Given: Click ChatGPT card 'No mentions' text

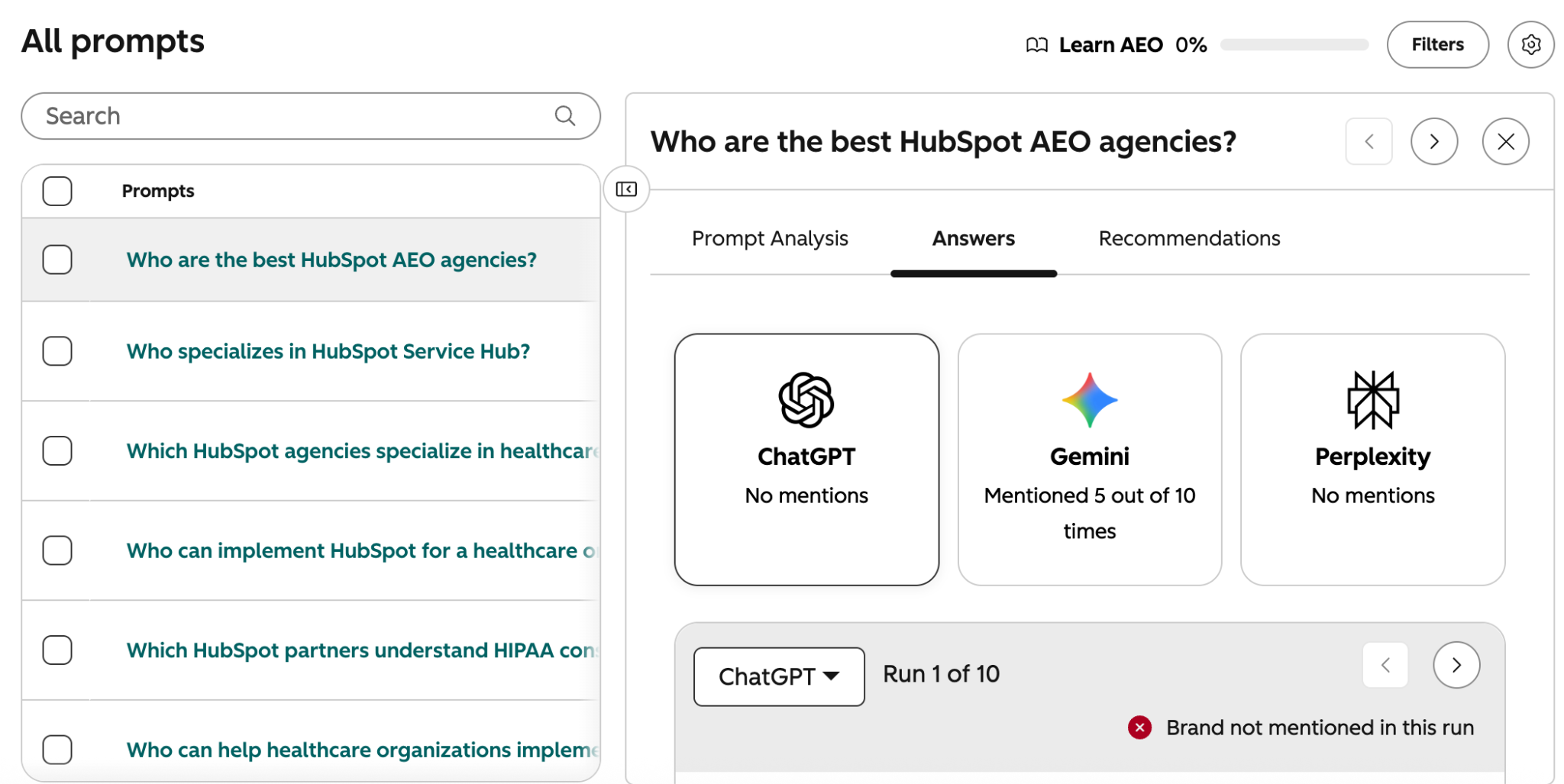Looking at the screenshot, I should pos(806,495).
